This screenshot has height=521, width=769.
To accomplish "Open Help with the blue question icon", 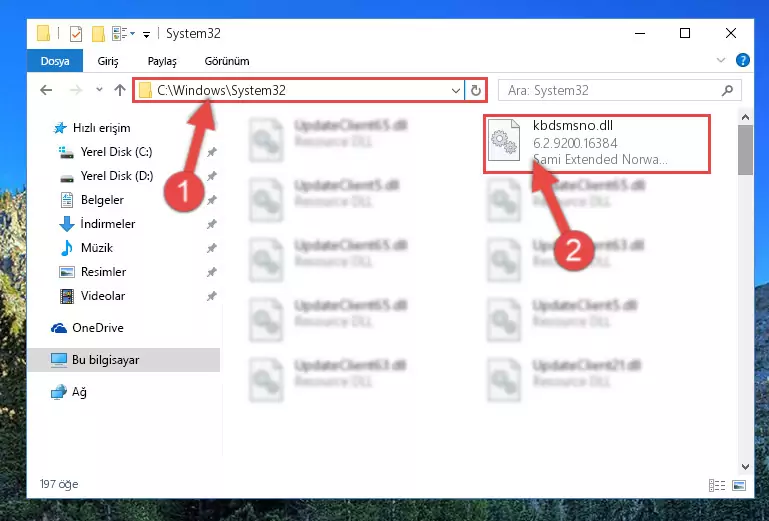I will click(743, 60).
